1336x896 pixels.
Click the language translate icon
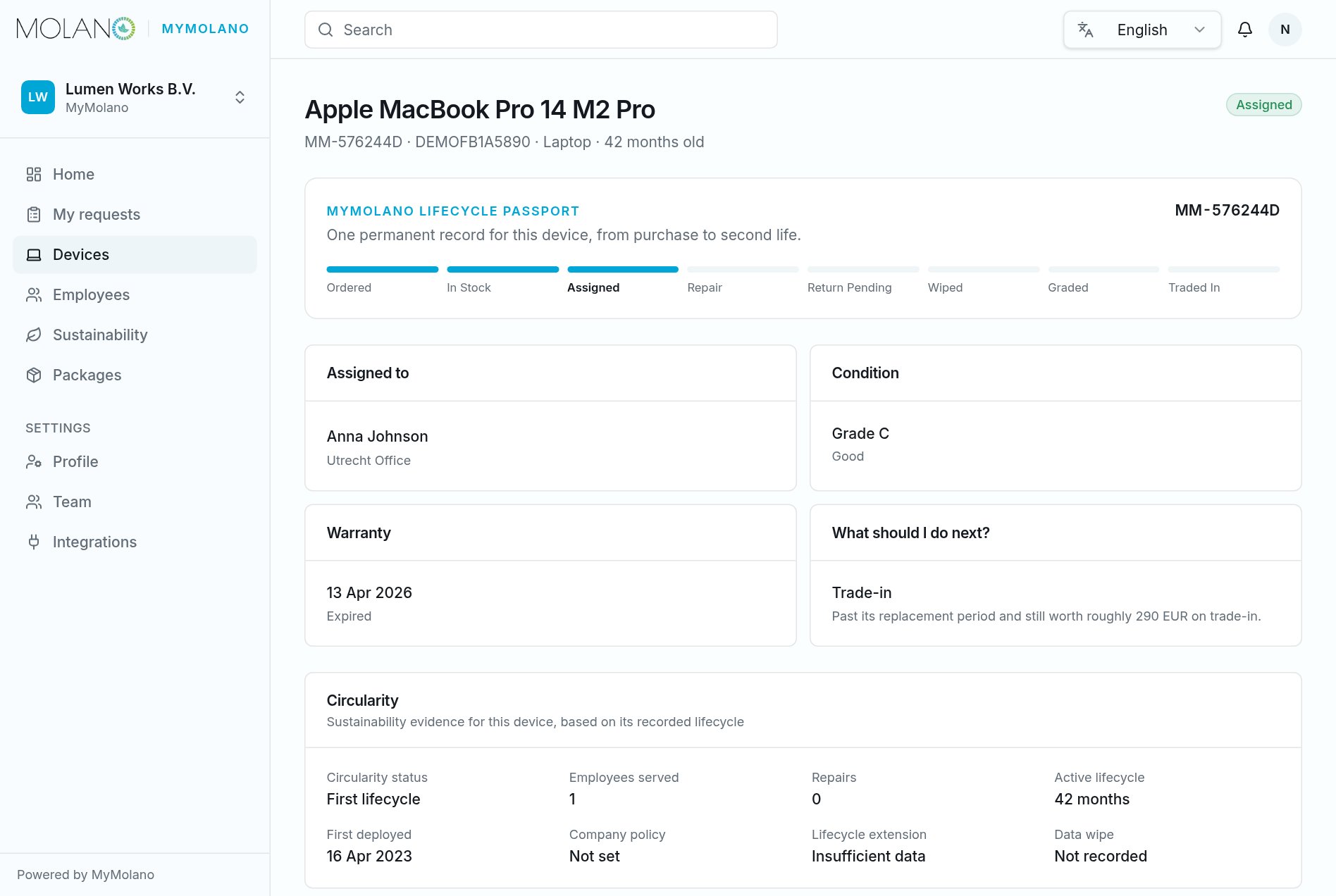tap(1085, 30)
